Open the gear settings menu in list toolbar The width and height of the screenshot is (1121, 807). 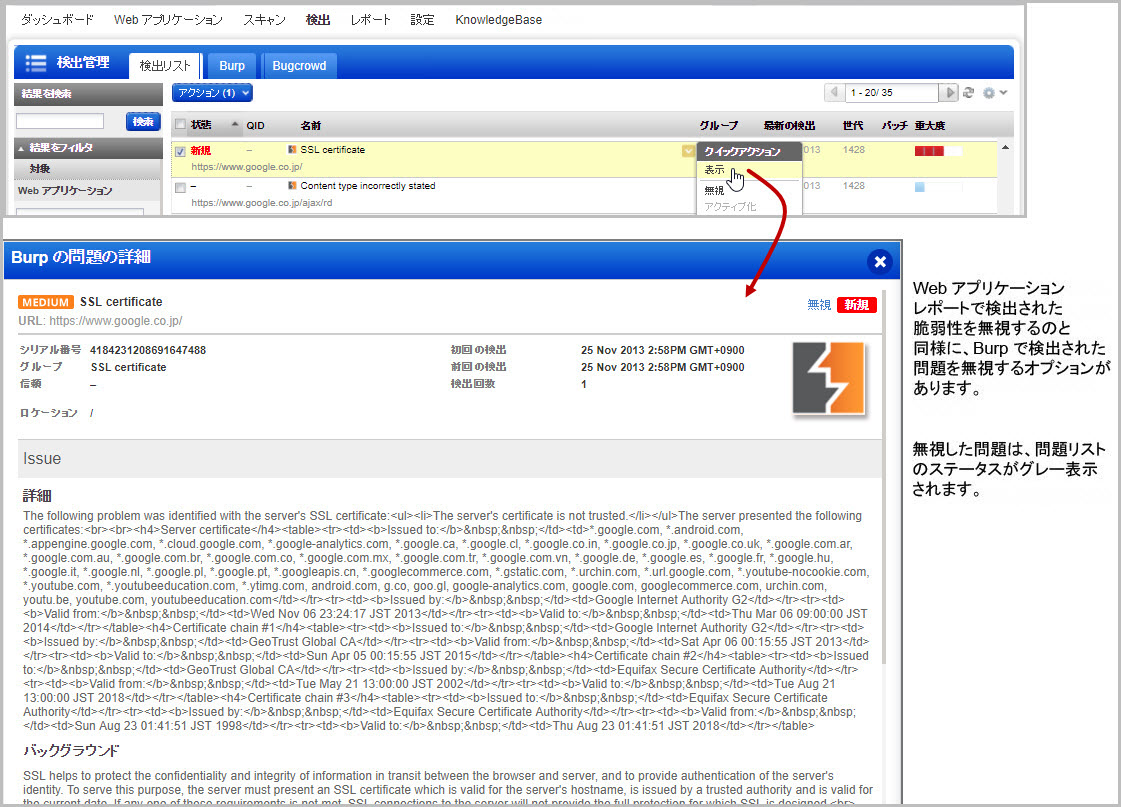993,93
